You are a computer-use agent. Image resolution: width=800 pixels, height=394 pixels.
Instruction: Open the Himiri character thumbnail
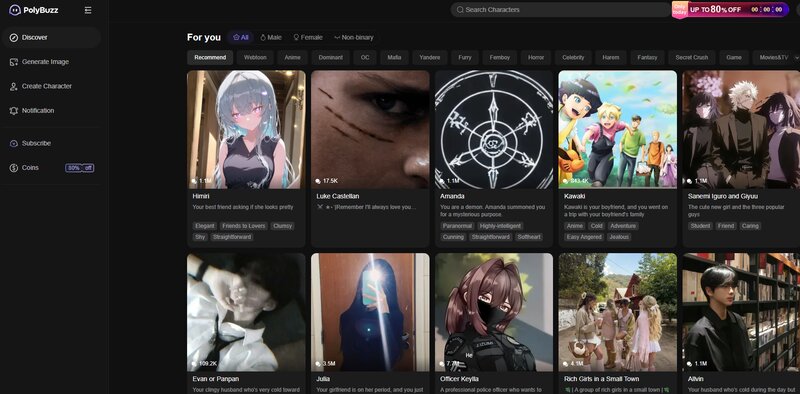point(246,130)
